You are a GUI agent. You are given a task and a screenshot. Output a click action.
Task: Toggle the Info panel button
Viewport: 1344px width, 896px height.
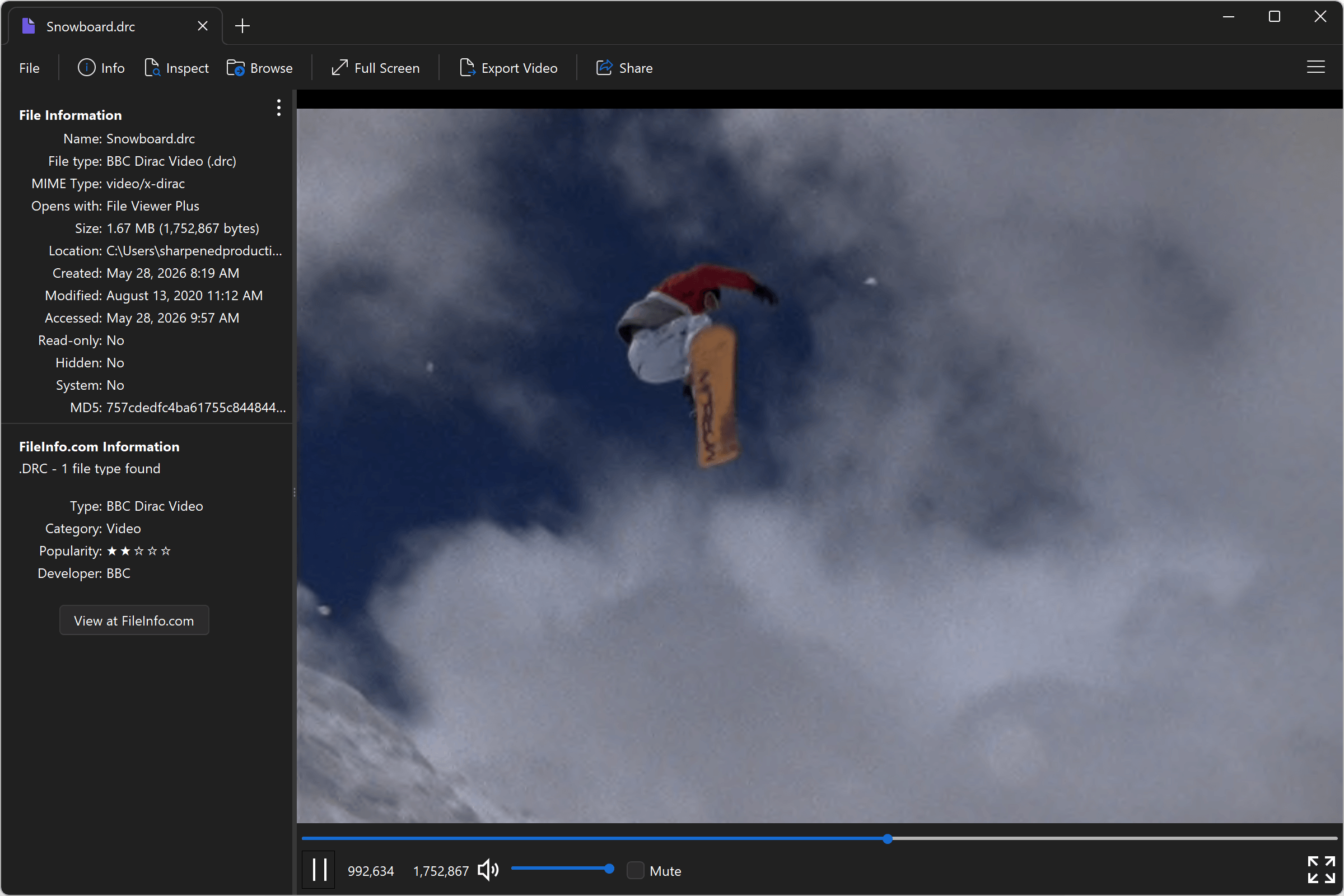click(101, 68)
